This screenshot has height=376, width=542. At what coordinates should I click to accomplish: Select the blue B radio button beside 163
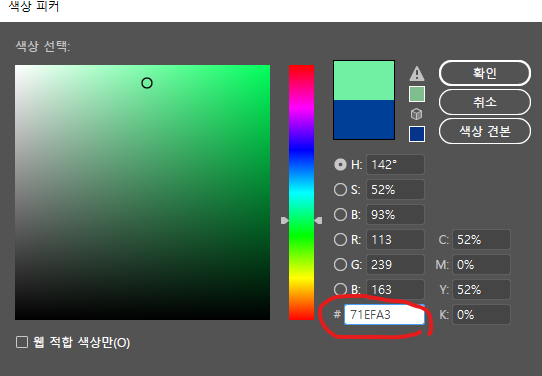[x=340, y=289]
